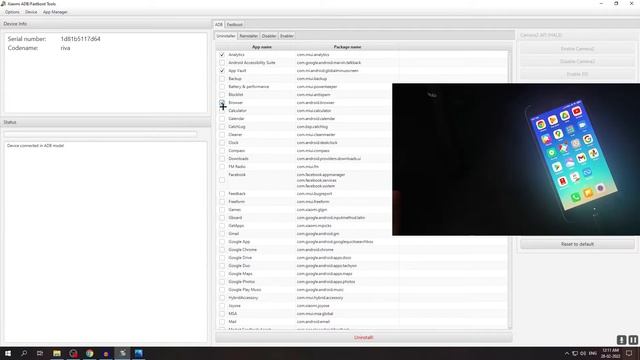
Task: Check the Calendar checkbox
Action: 222,119
